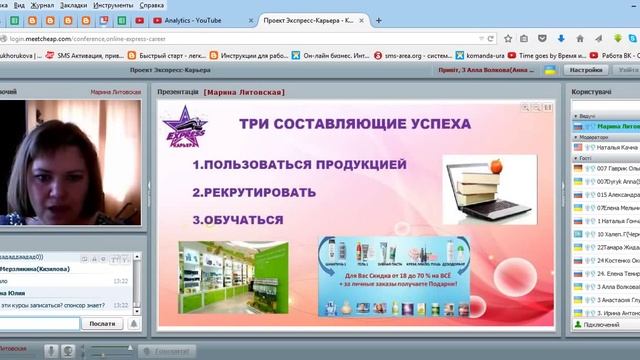Go to the browser home page icon
The width and height of the screenshot is (640, 360).
click(580, 39)
